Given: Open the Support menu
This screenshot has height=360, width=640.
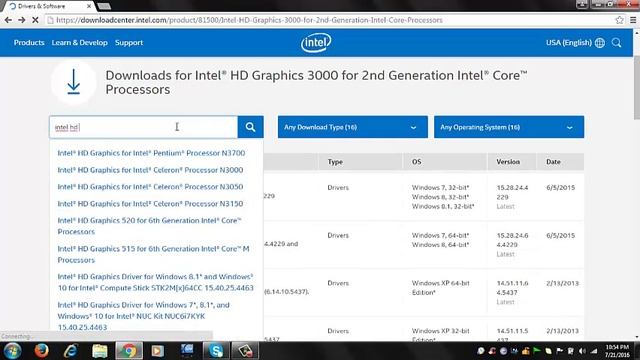Looking at the screenshot, I should (x=129, y=42).
